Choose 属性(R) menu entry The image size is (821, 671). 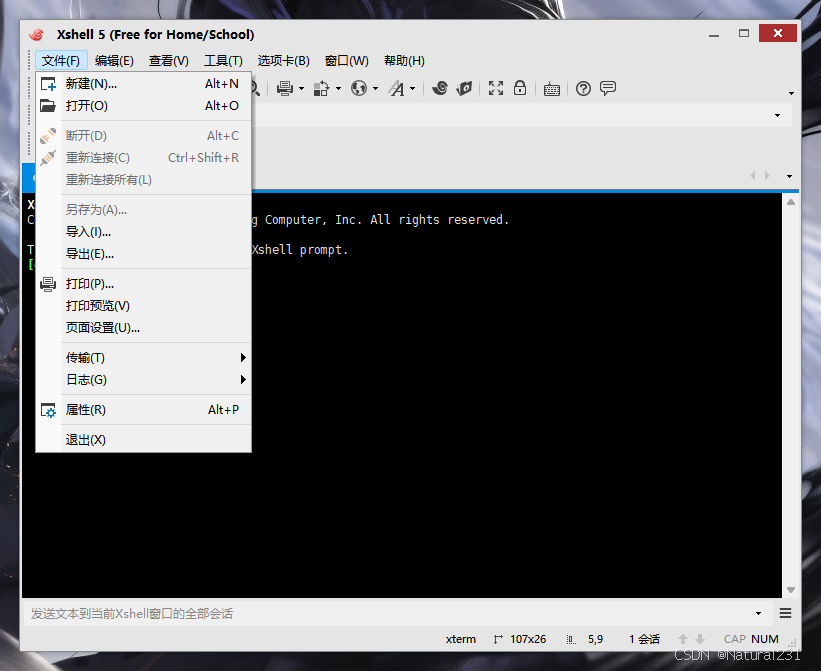[x=143, y=410]
